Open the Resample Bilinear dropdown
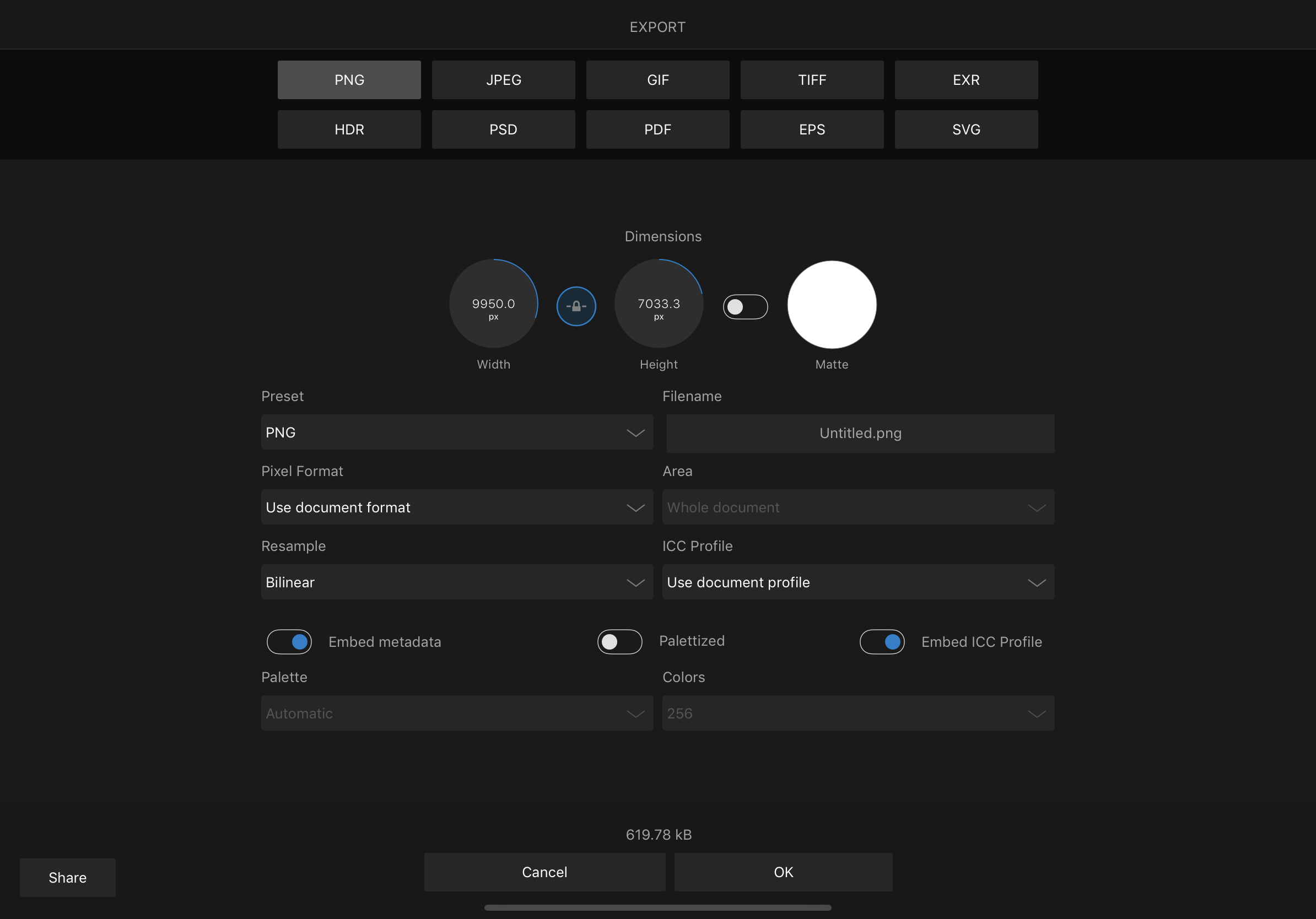Viewport: 1316px width, 919px height. (457, 582)
